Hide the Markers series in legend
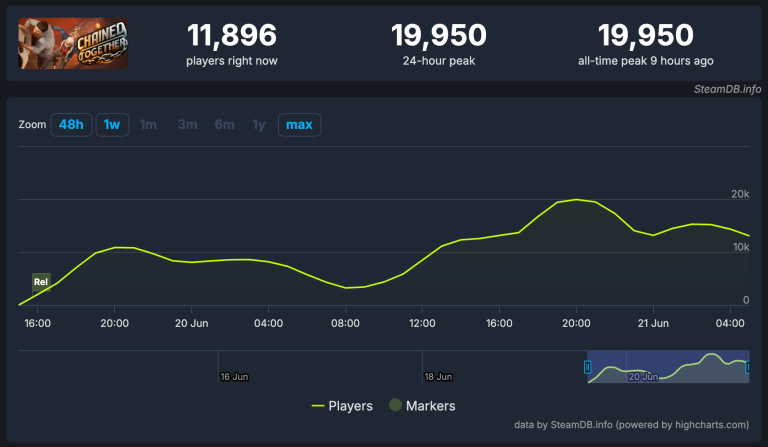The height and width of the screenshot is (447, 768). (x=420, y=406)
